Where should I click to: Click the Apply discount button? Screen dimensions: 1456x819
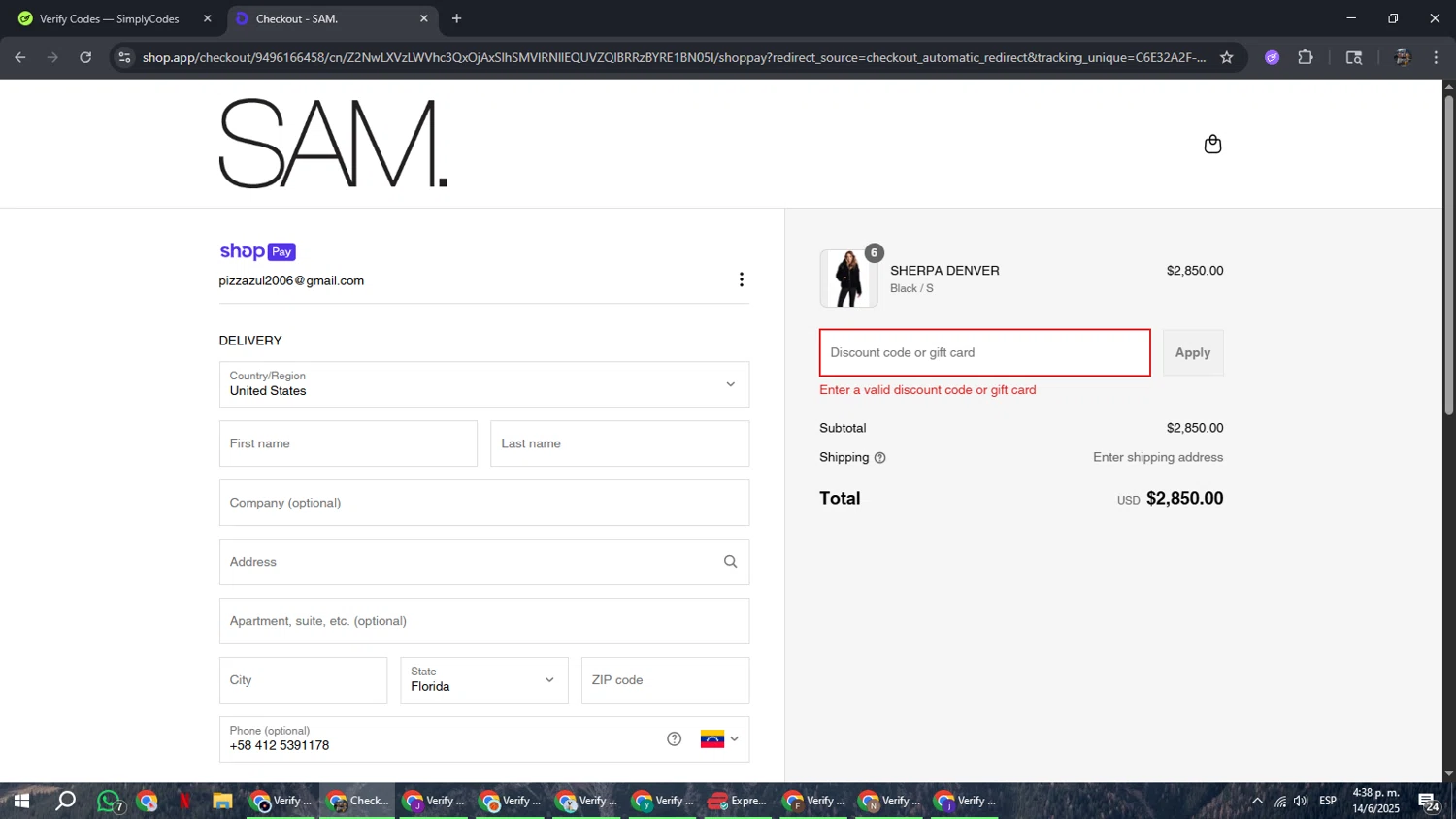pyautogui.click(x=1193, y=352)
